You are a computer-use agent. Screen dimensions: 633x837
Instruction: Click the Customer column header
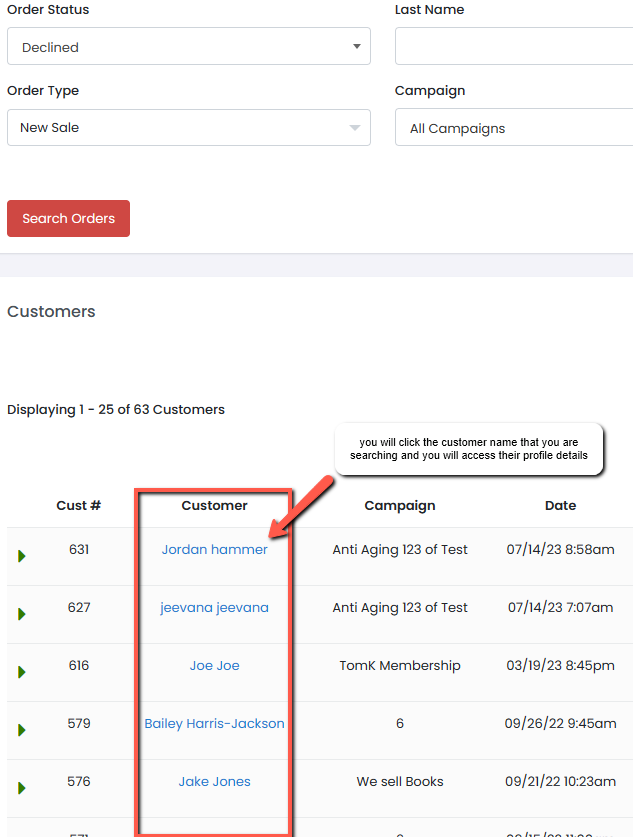[214, 505]
